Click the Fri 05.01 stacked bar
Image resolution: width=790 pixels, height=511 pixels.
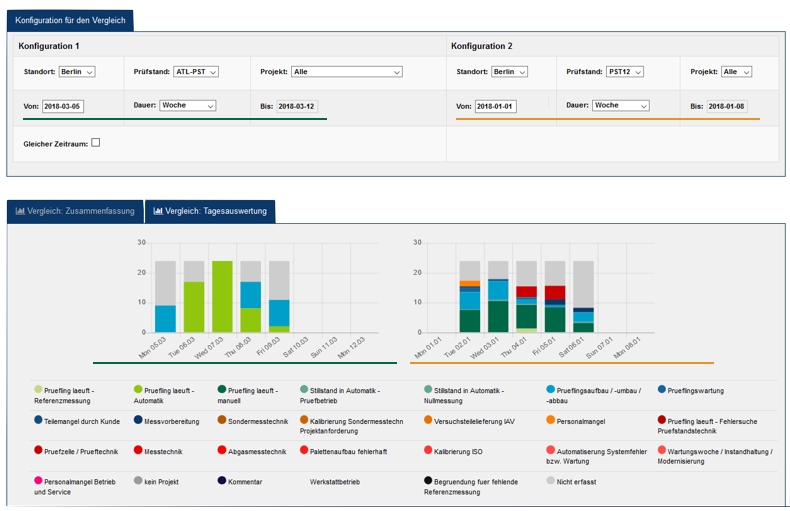coord(555,296)
